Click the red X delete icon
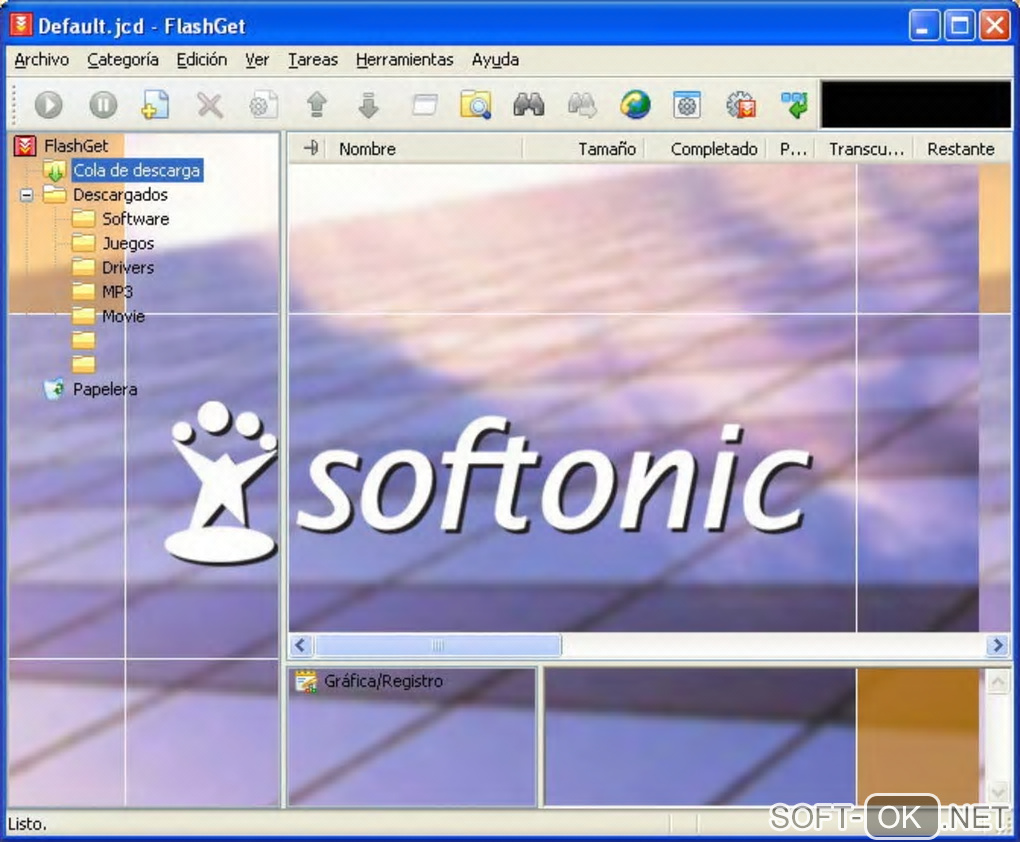 pos(209,105)
